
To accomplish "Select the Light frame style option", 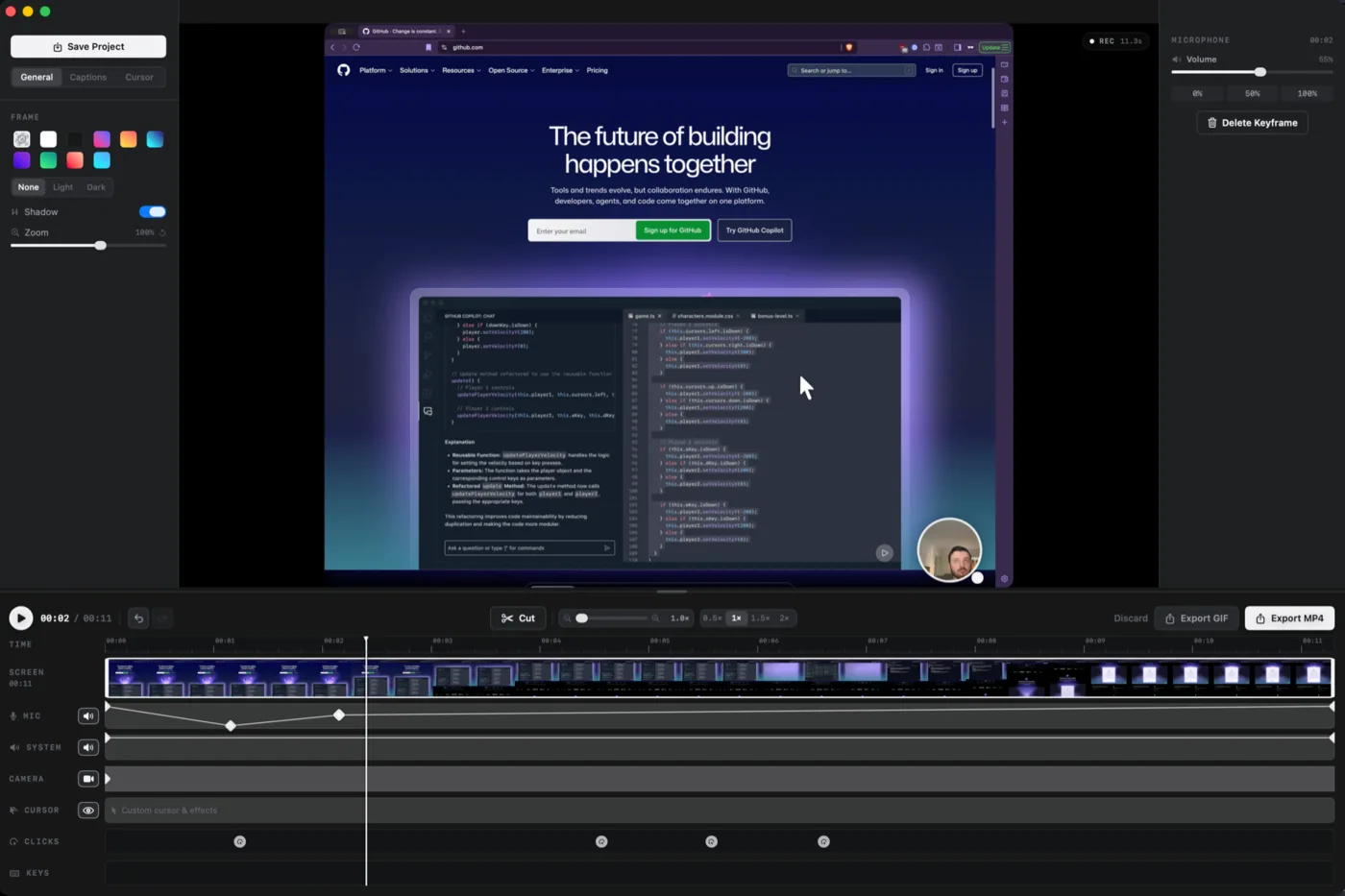I will [62, 187].
